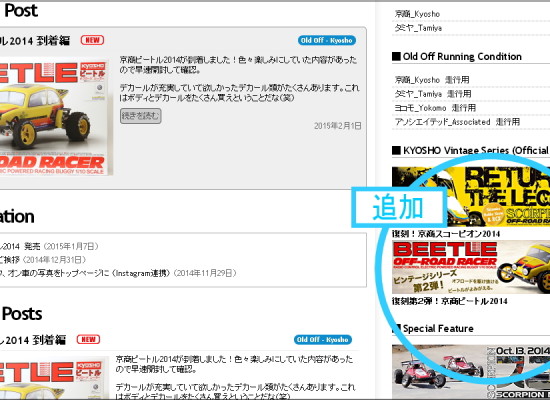Click the Return of the Legend Scorpion banner
The height and width of the screenshot is (400, 550).
pyautogui.click(x=471, y=196)
